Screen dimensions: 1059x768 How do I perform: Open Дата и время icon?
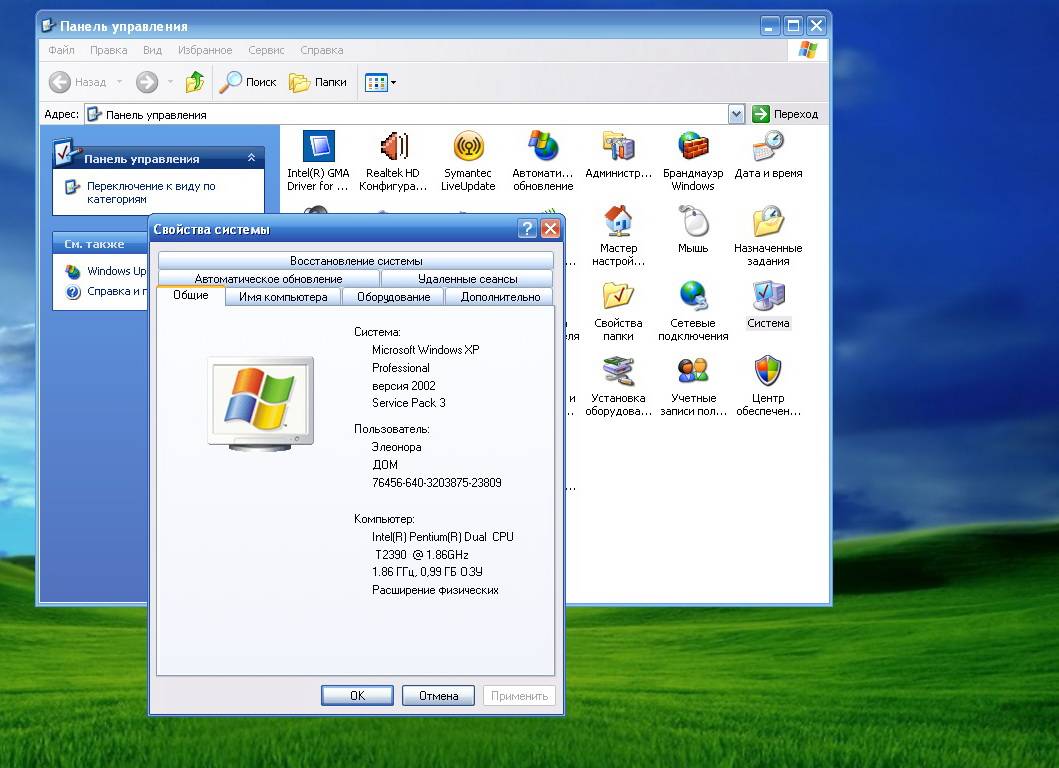[x=769, y=155]
